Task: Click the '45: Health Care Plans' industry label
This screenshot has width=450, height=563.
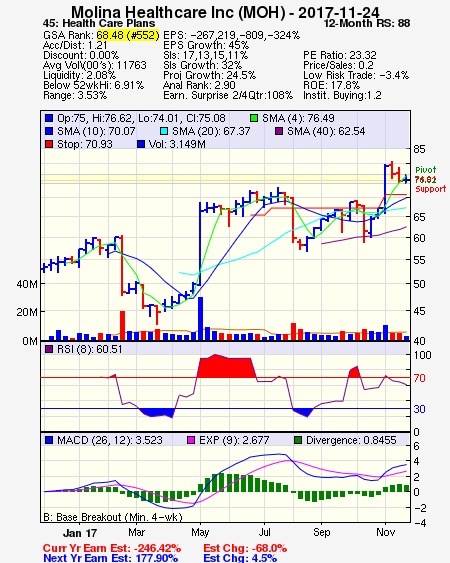Action: point(99,23)
